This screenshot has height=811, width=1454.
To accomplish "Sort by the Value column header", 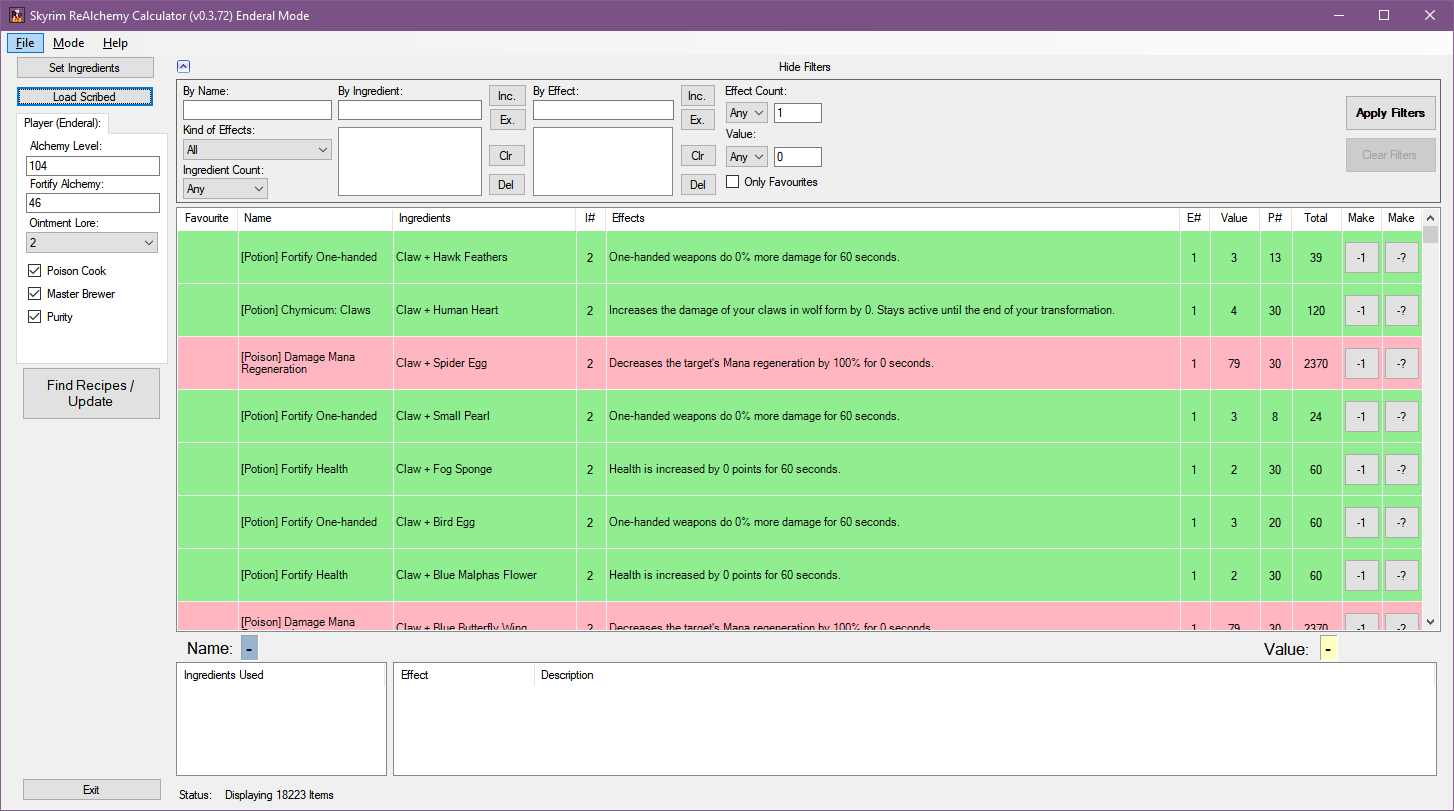I will tap(1234, 218).
